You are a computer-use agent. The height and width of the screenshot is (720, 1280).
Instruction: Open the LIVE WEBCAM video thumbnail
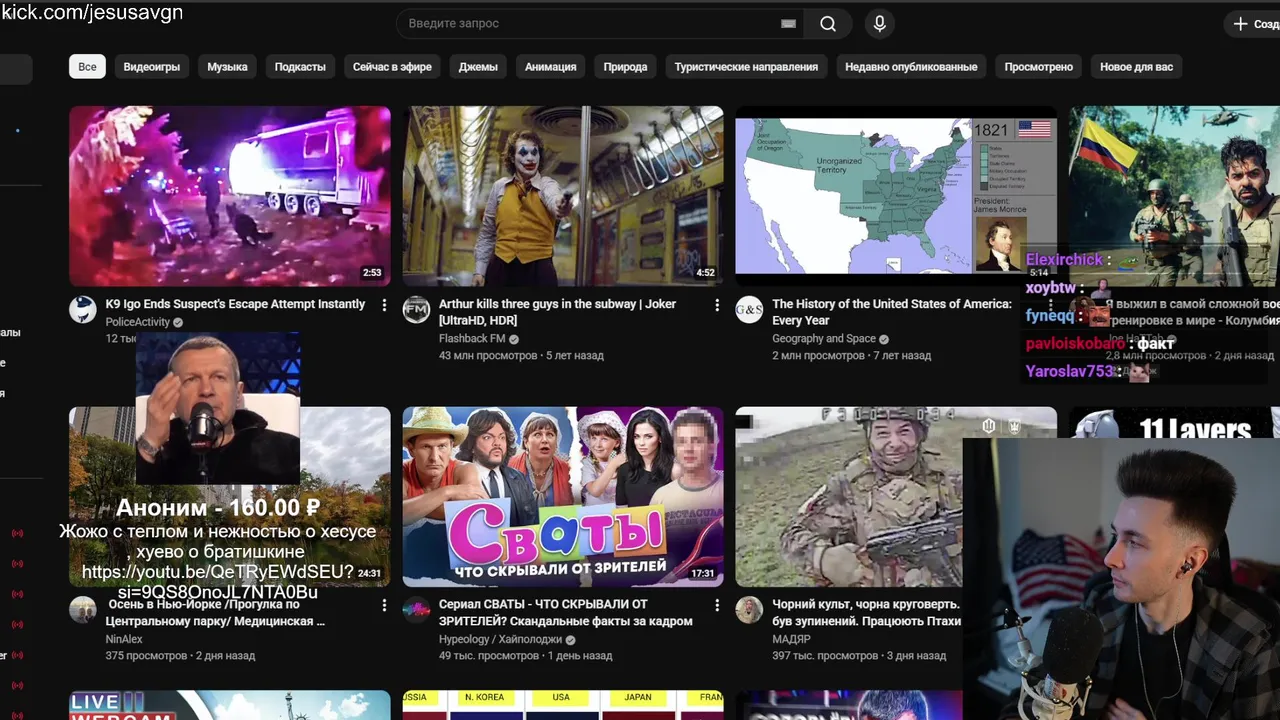pos(230,705)
